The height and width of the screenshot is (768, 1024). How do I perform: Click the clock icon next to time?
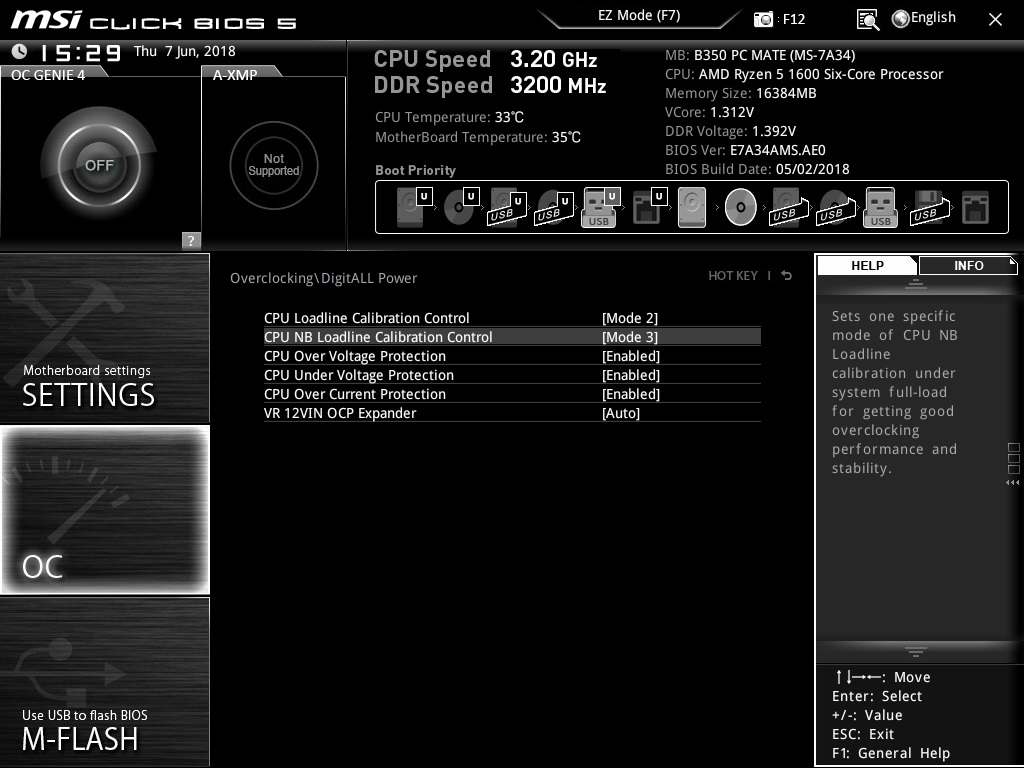[19, 51]
